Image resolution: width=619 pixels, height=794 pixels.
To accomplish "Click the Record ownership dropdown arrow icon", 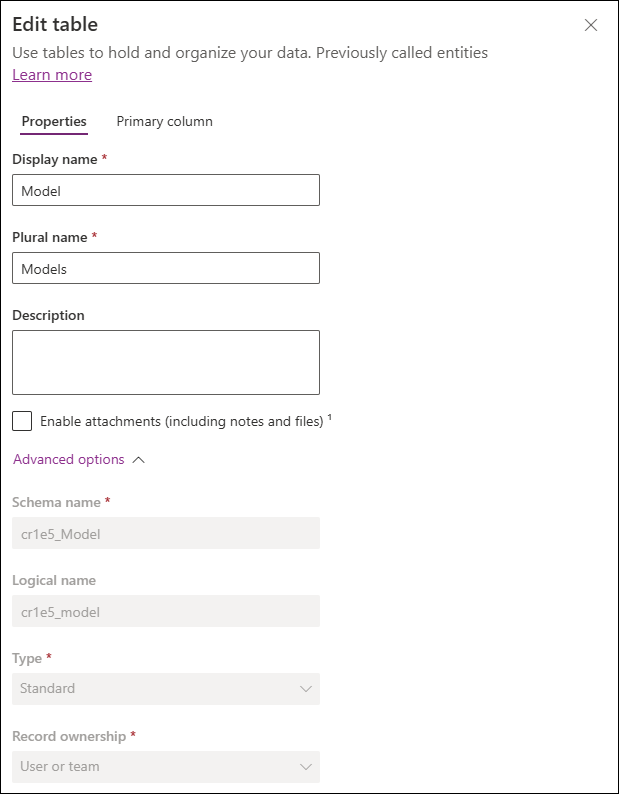I will tap(305, 767).
